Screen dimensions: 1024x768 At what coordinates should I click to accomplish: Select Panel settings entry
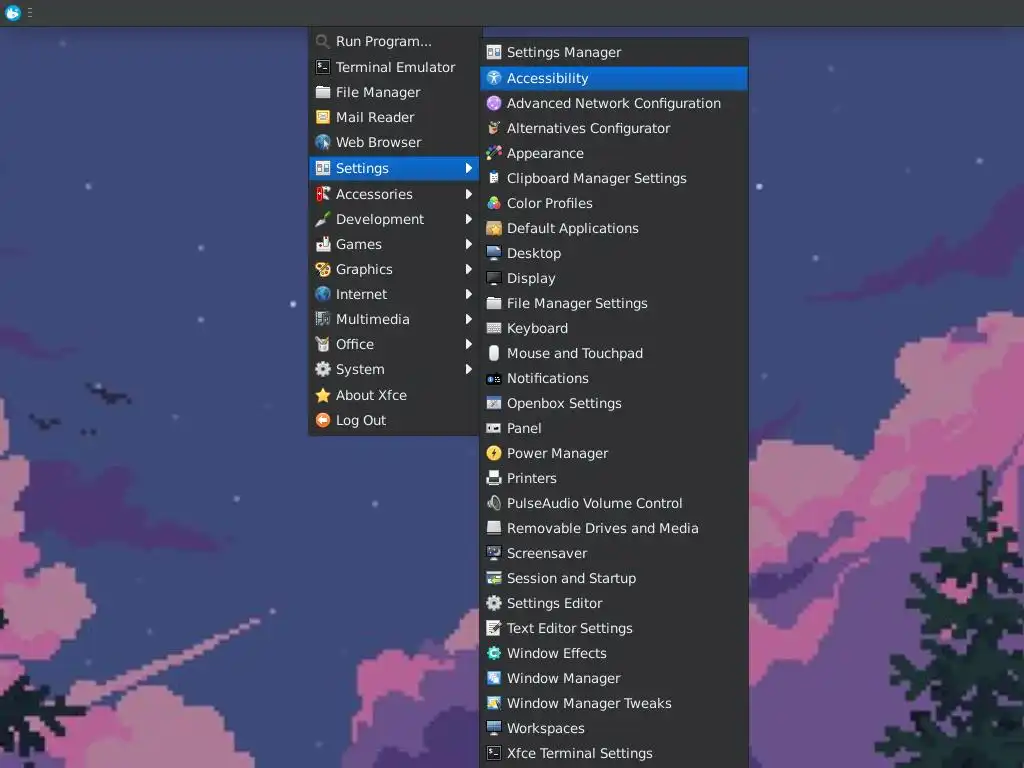click(x=614, y=428)
